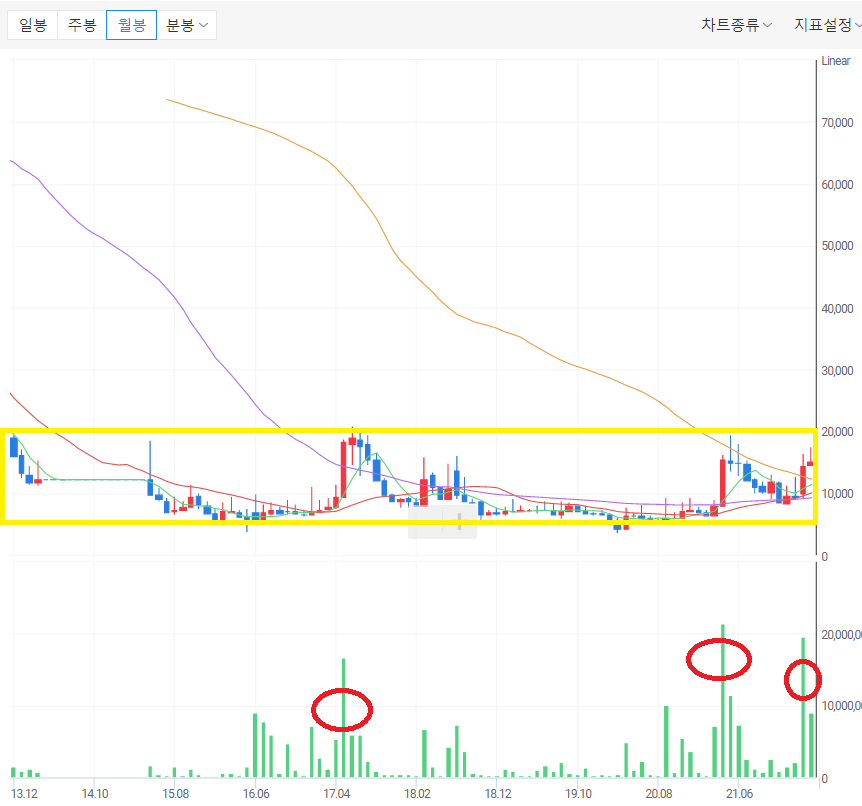Viewport: 862px width, 806px height.
Task: Click the 18.02 date axis label
Action: 417,794
